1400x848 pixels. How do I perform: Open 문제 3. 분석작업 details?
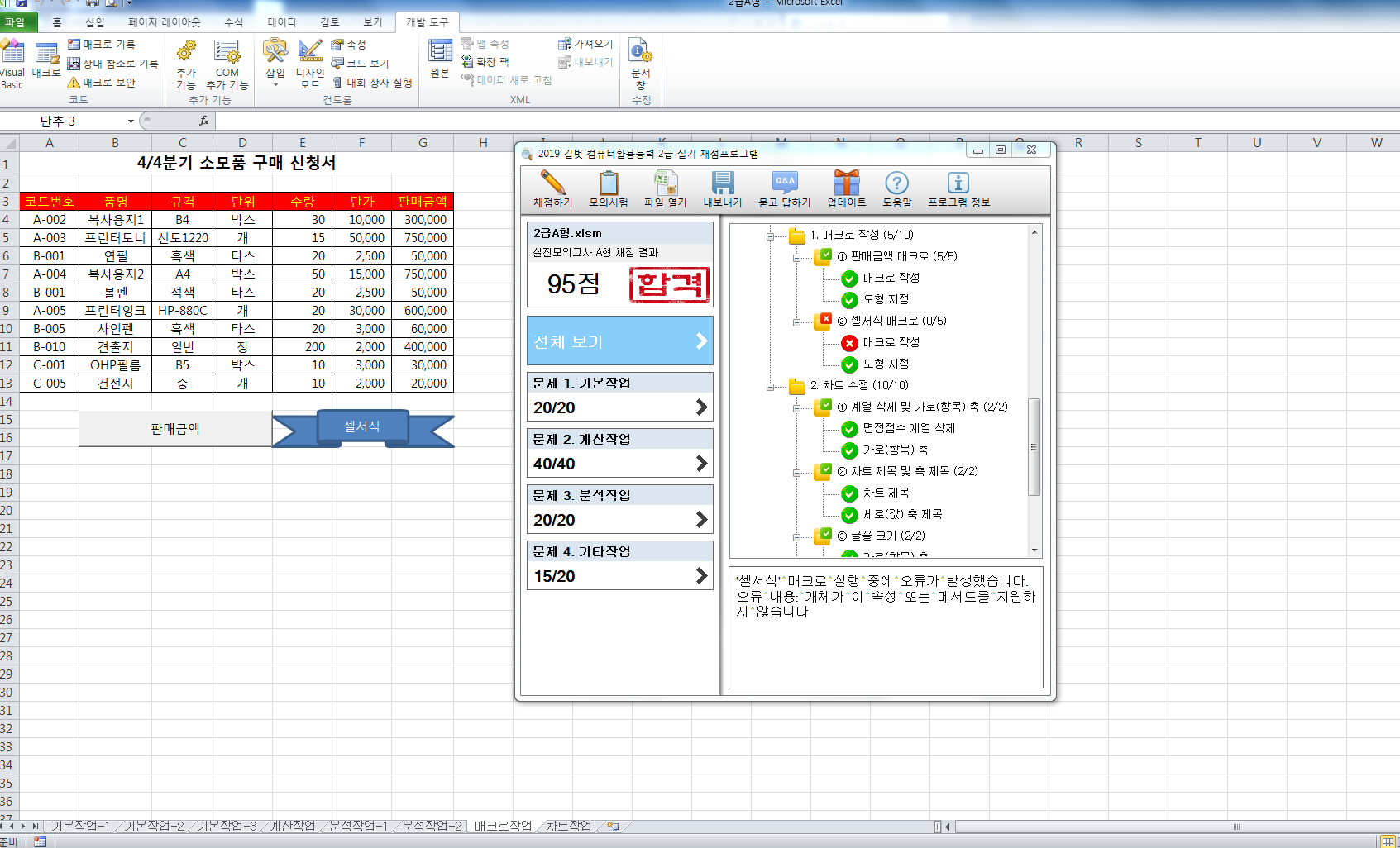point(619,509)
